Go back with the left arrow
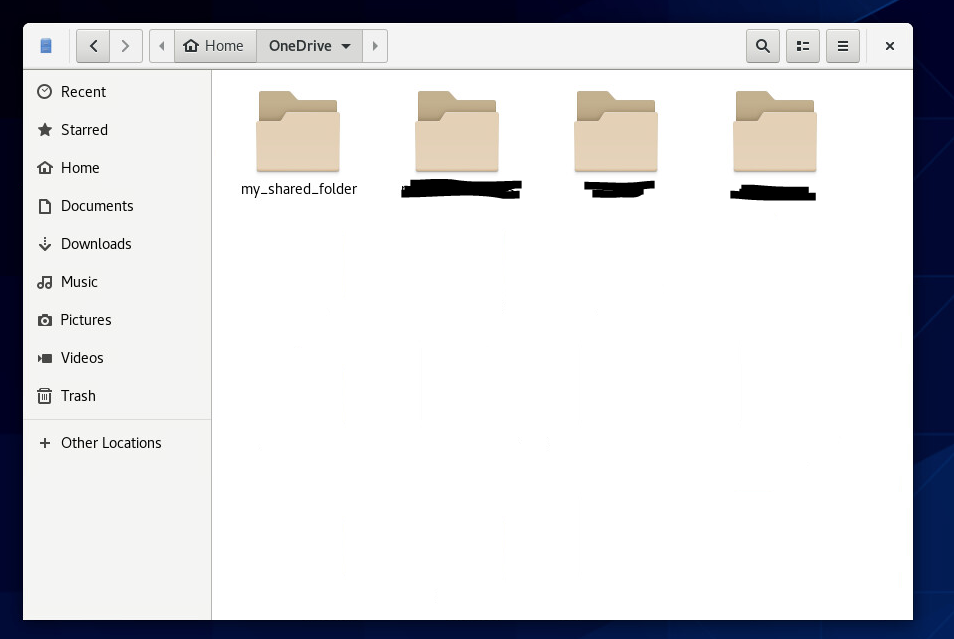This screenshot has width=954, height=639. [x=93, y=46]
